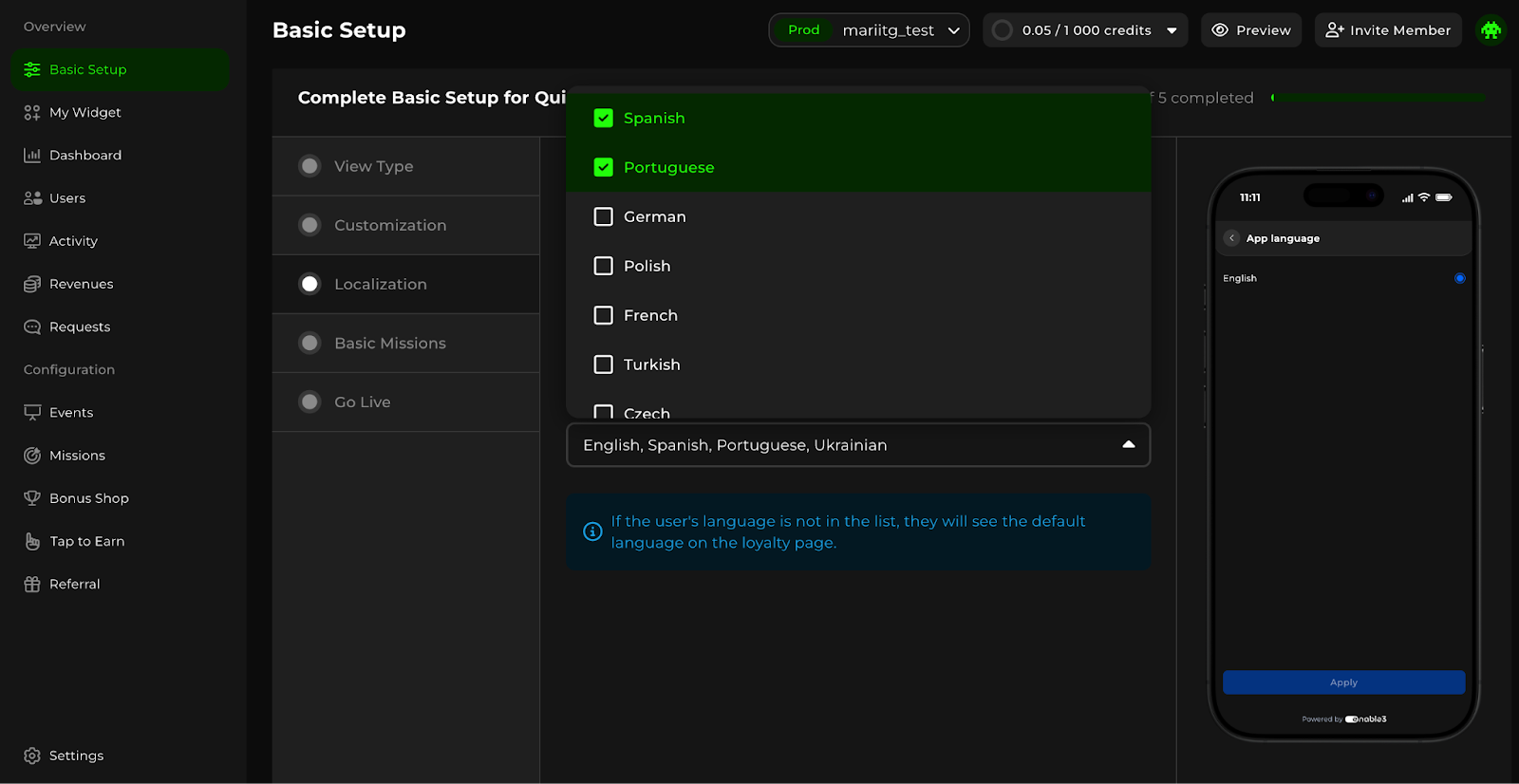This screenshot has width=1519, height=784.
Task: Collapse the selected languages dropdown
Action: coord(1128,444)
